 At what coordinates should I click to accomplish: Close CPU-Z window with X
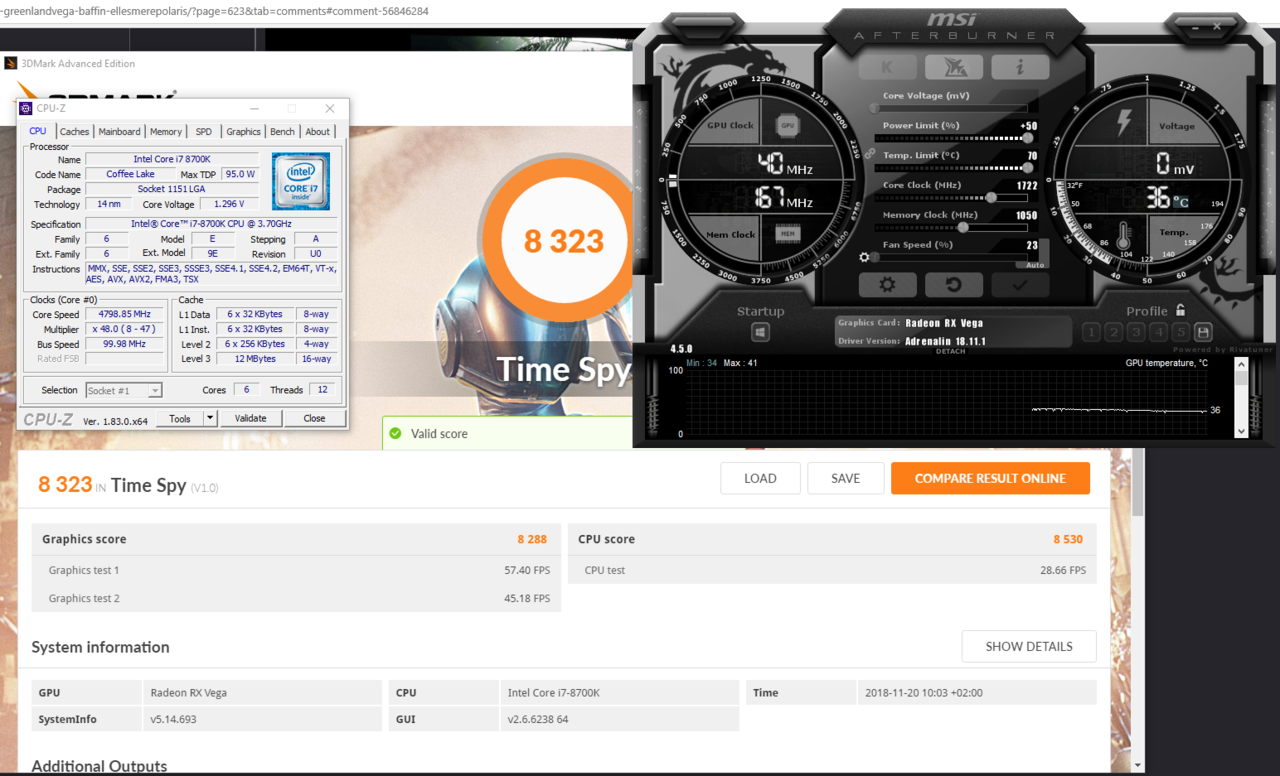pos(330,108)
